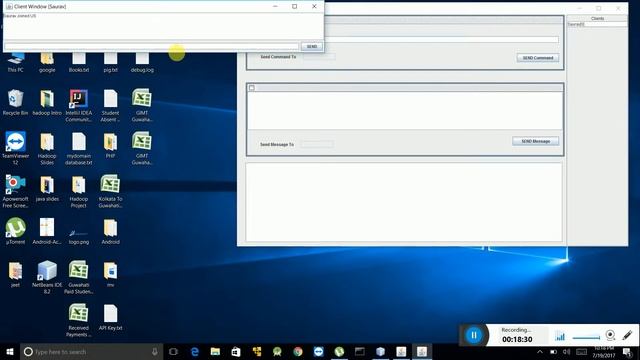Click into the server message text area

[405, 110]
